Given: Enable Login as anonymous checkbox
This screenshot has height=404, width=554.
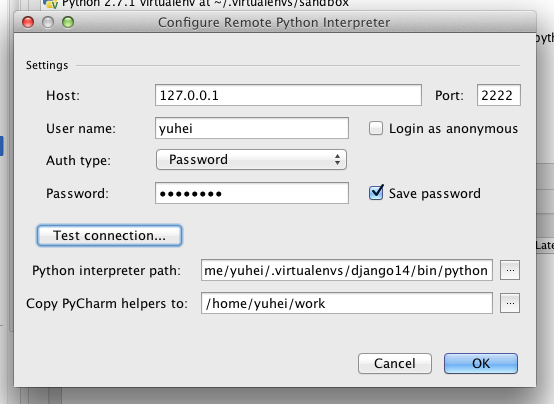Looking at the screenshot, I should pos(376,128).
